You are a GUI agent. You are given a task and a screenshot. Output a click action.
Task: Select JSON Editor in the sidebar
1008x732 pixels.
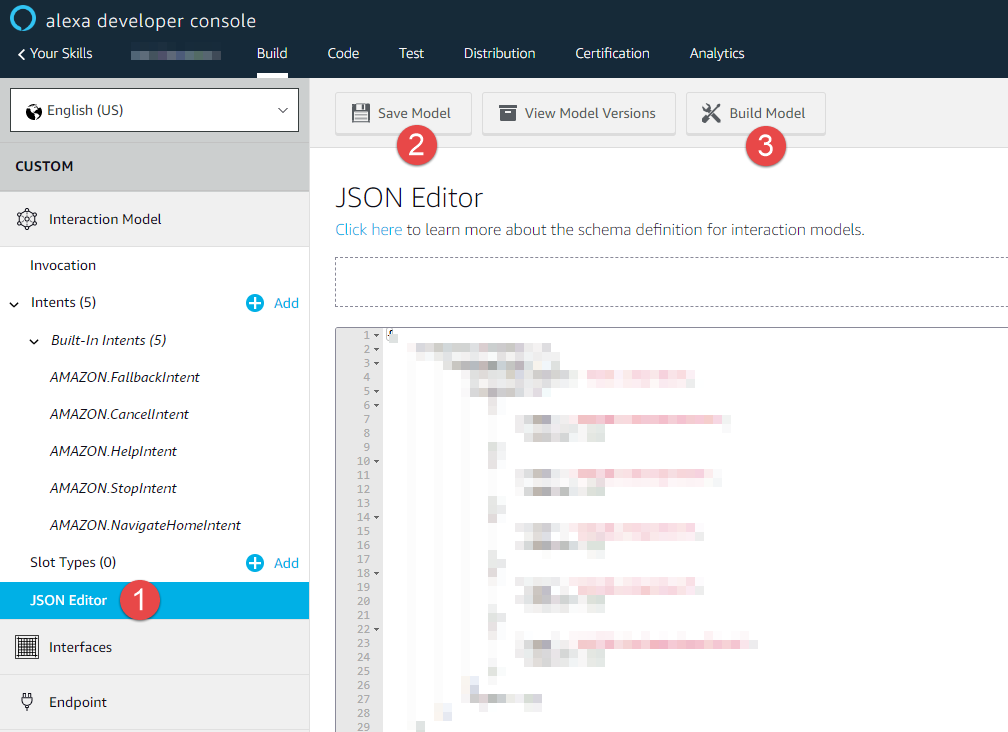coord(154,600)
